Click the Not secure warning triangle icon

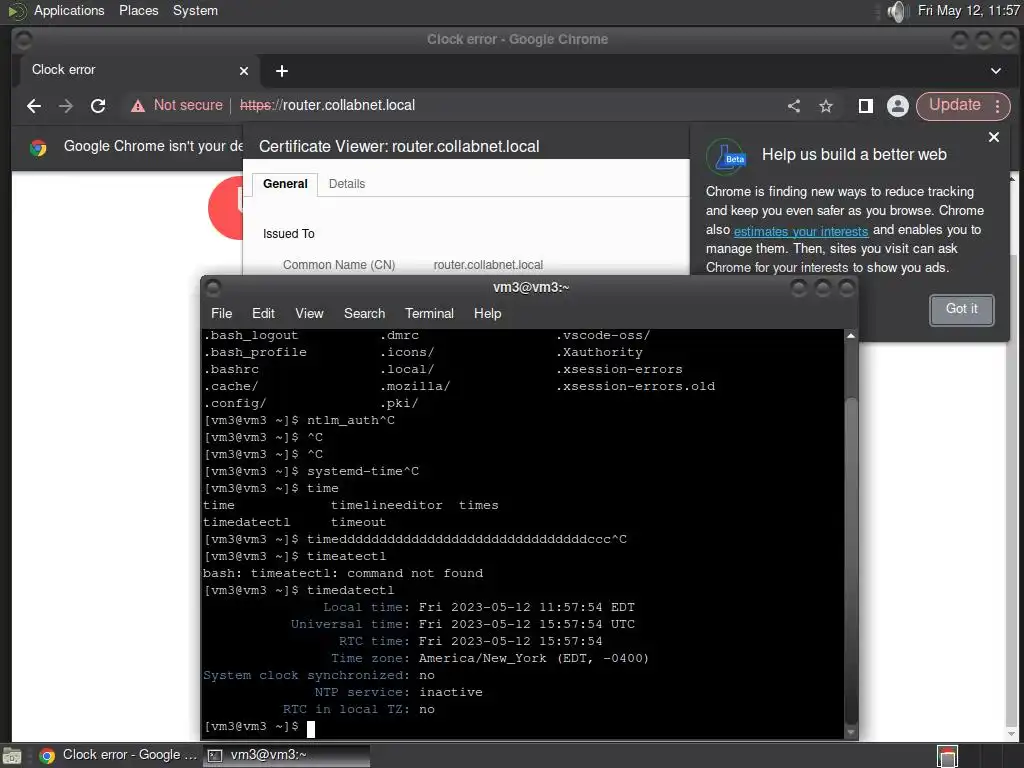pyautogui.click(x=138, y=106)
